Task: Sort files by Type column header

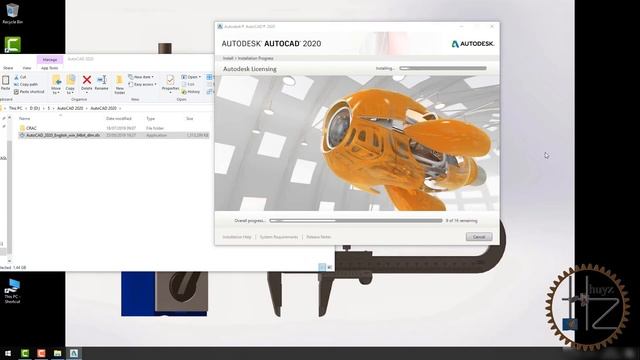Action: point(151,118)
